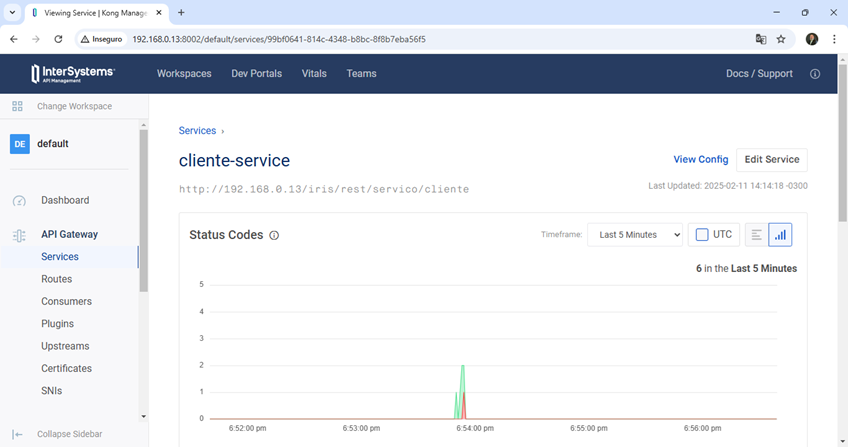Open the View Config link

700,160
